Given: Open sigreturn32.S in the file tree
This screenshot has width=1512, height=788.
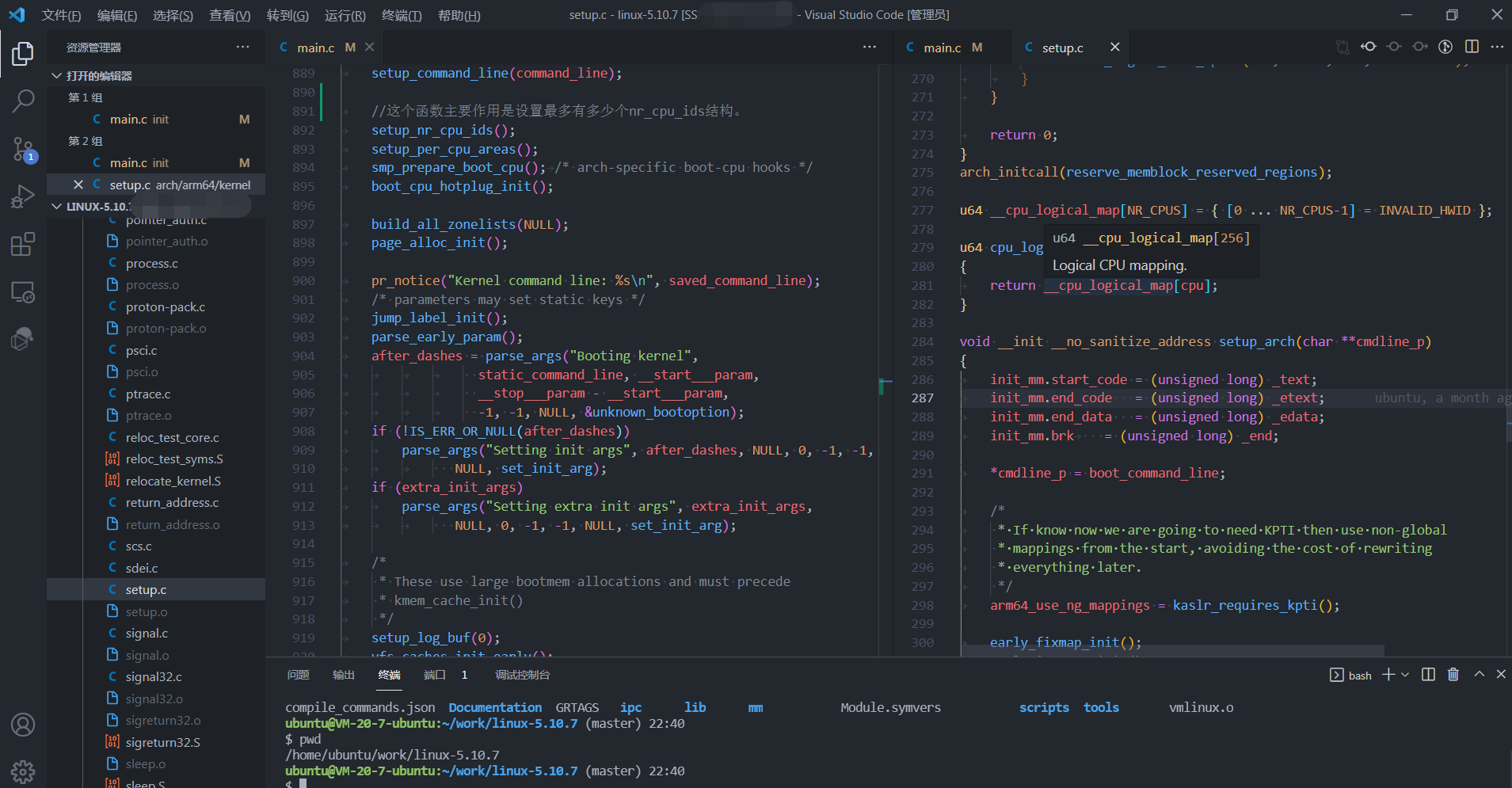Looking at the screenshot, I should (162, 742).
